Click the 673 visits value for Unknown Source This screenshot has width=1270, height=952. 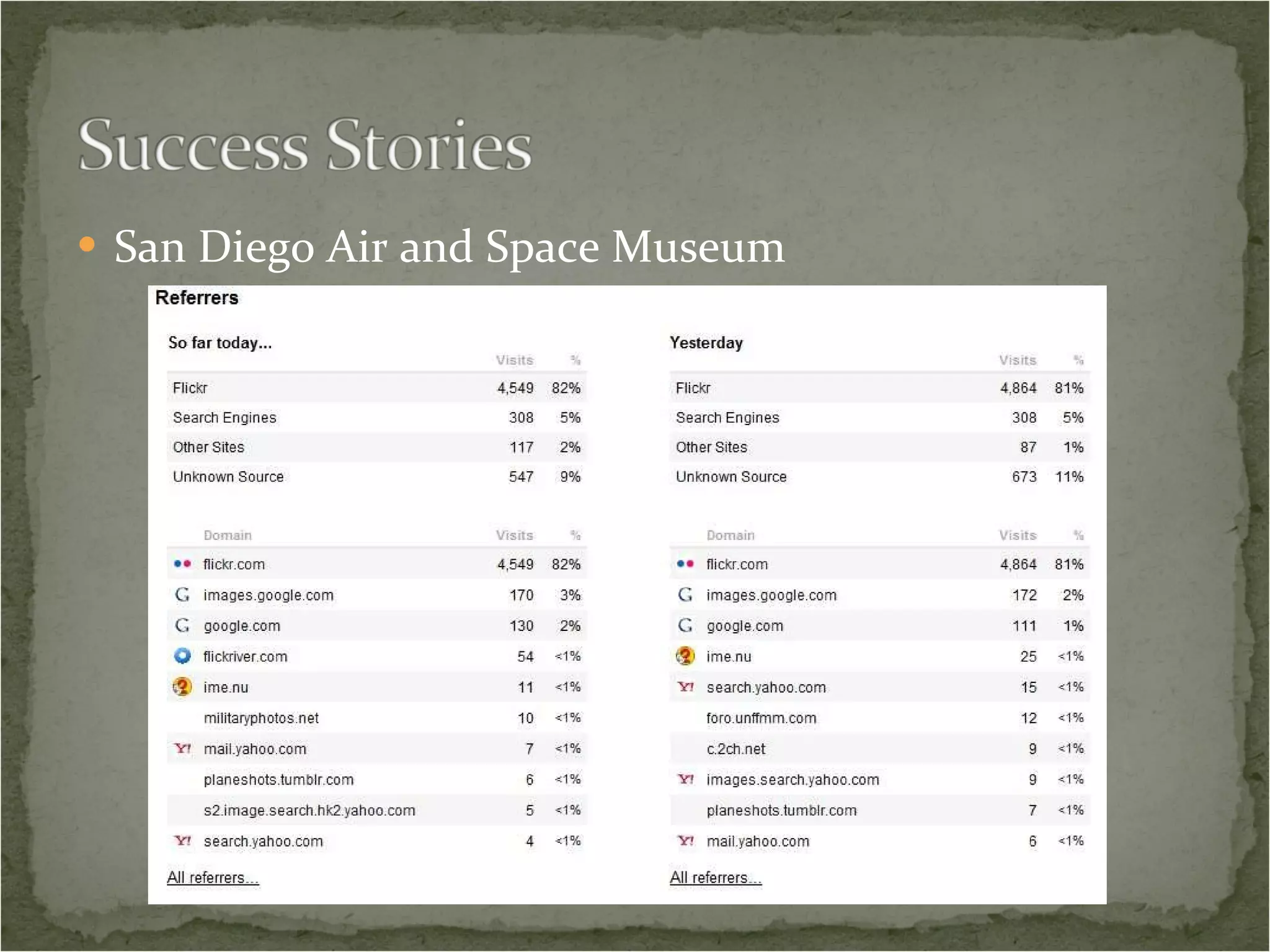(1024, 477)
